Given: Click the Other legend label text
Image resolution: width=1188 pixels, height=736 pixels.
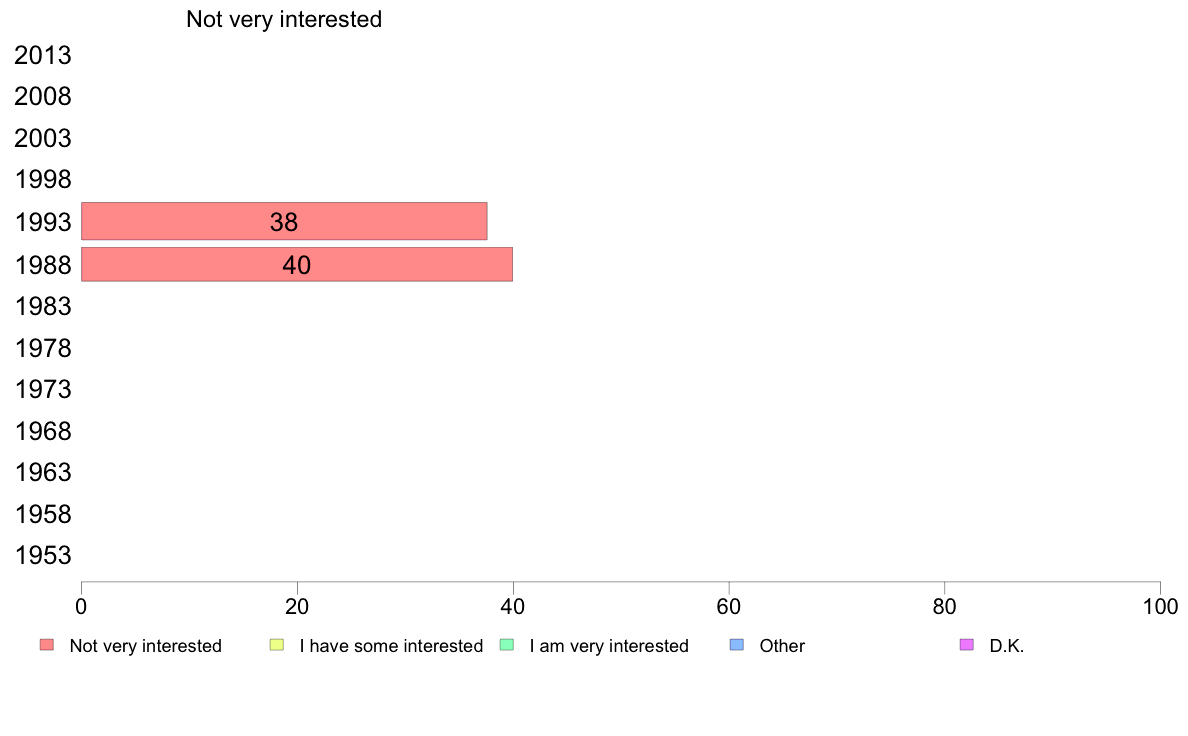Looking at the screenshot, I should pyautogui.click(x=782, y=646).
